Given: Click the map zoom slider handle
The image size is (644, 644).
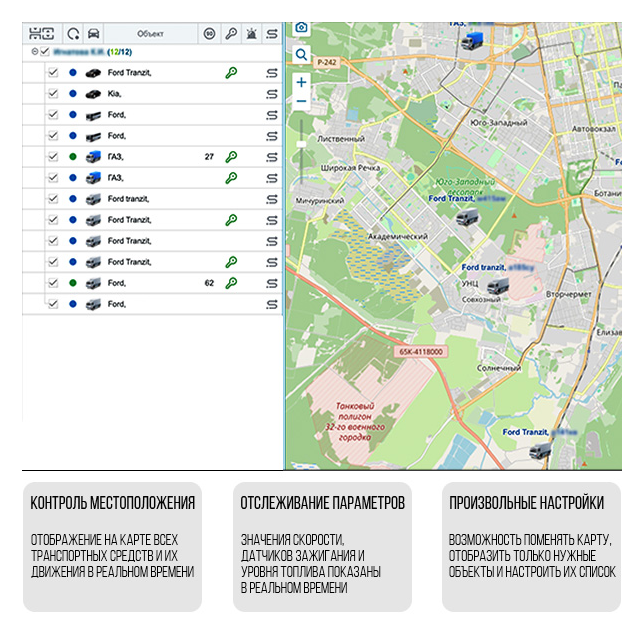Looking at the screenshot, I should tap(301, 144).
